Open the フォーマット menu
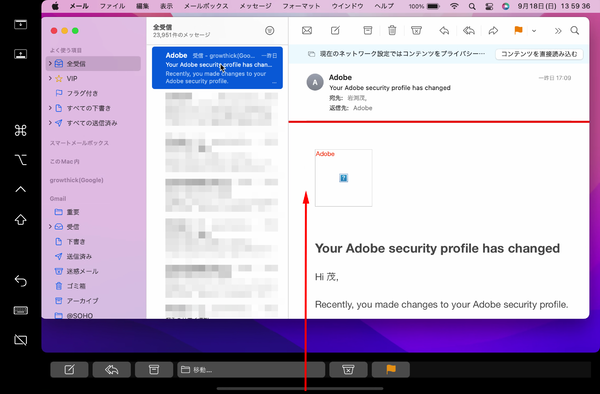Screen dimensions: 600x394 [301, 6]
